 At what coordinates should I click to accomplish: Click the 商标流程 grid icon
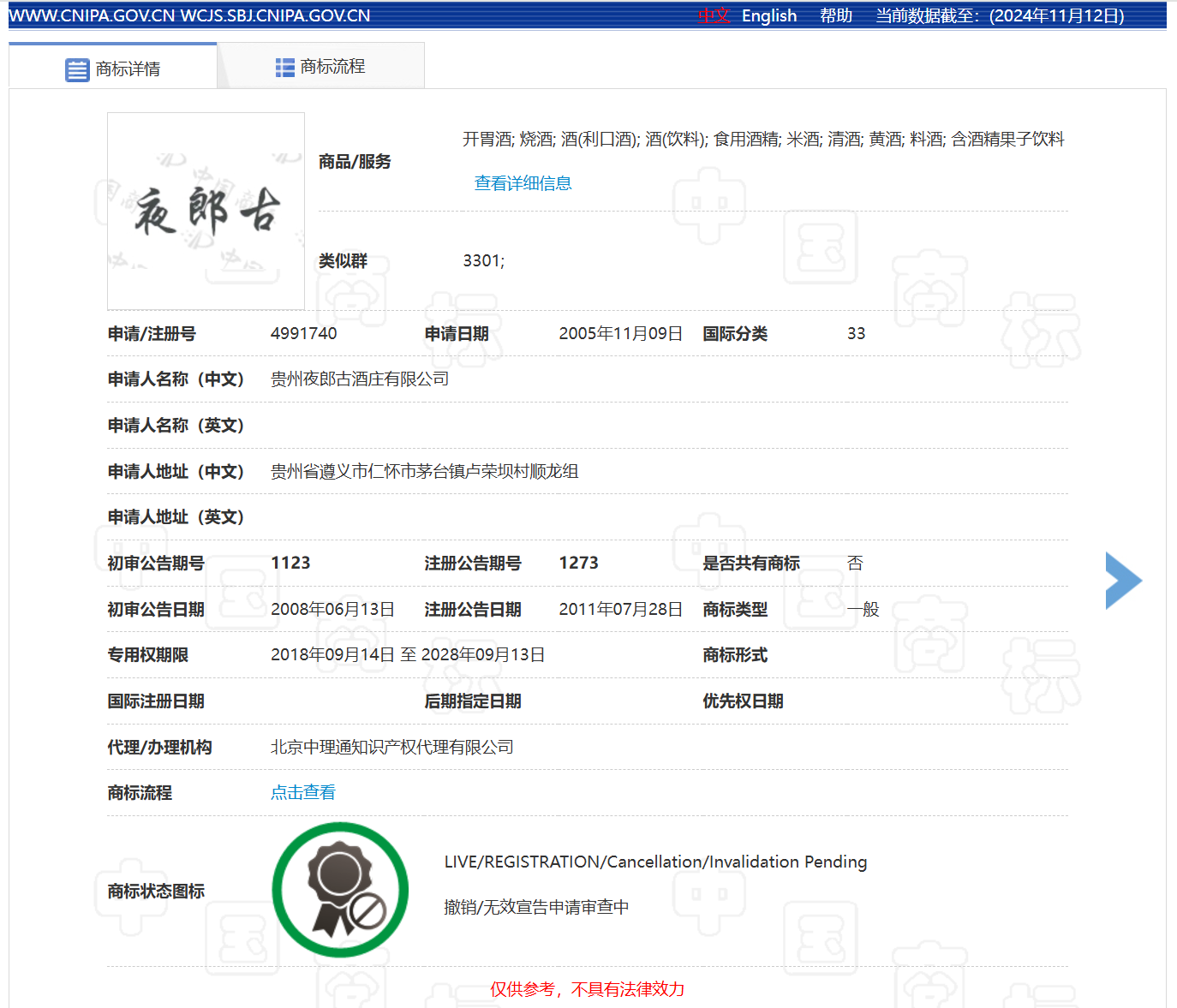pyautogui.click(x=285, y=68)
